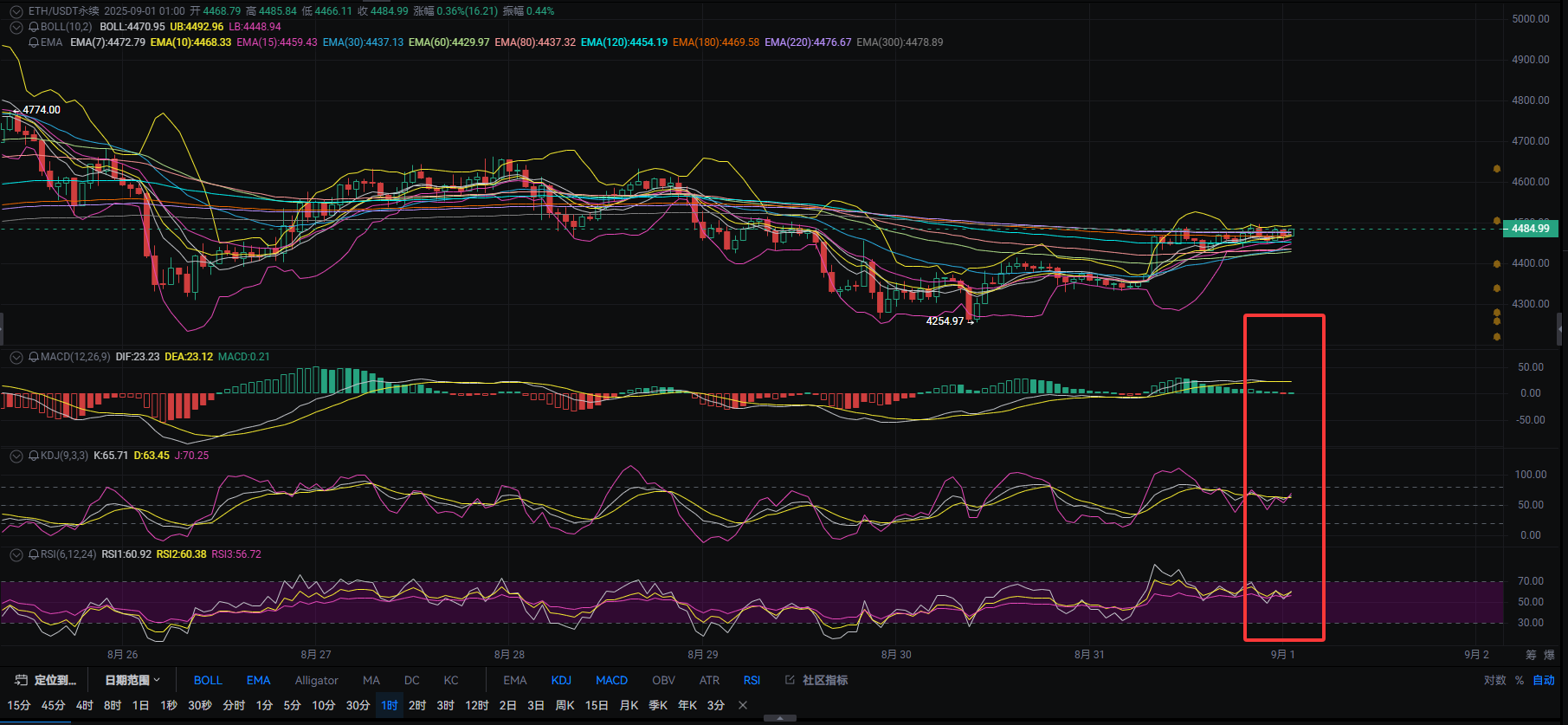The width and height of the screenshot is (1568, 725).
Task: Select the 10分 timeframe
Action: 323,705
